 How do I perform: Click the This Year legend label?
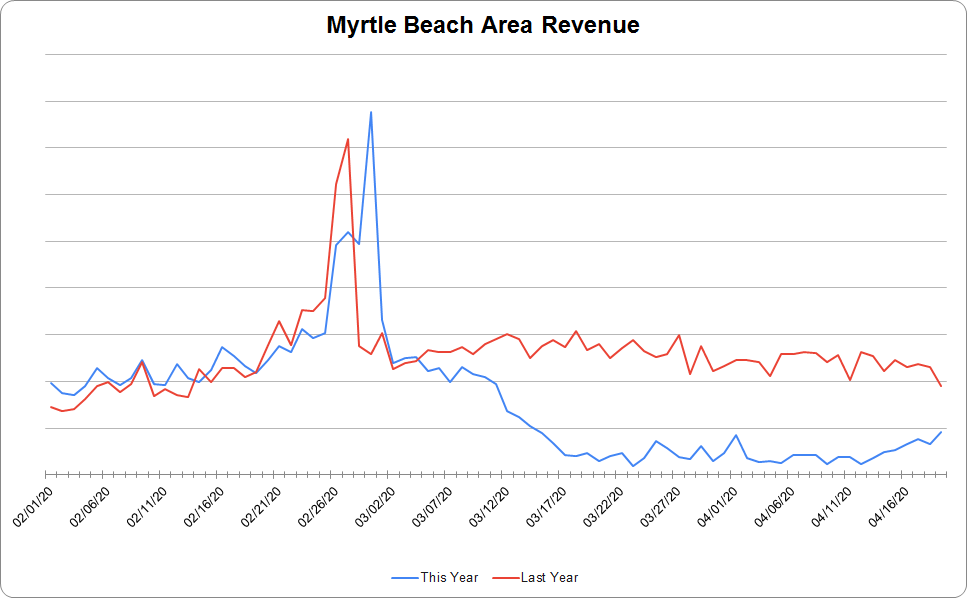point(449,577)
